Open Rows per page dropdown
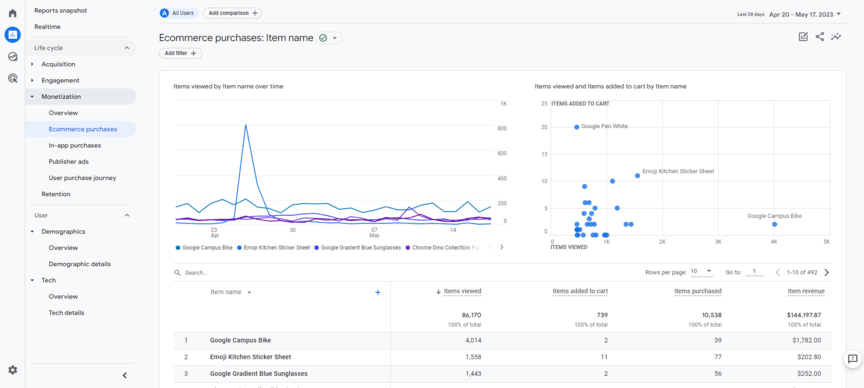Screen dimensions: 864x388 coord(701,272)
